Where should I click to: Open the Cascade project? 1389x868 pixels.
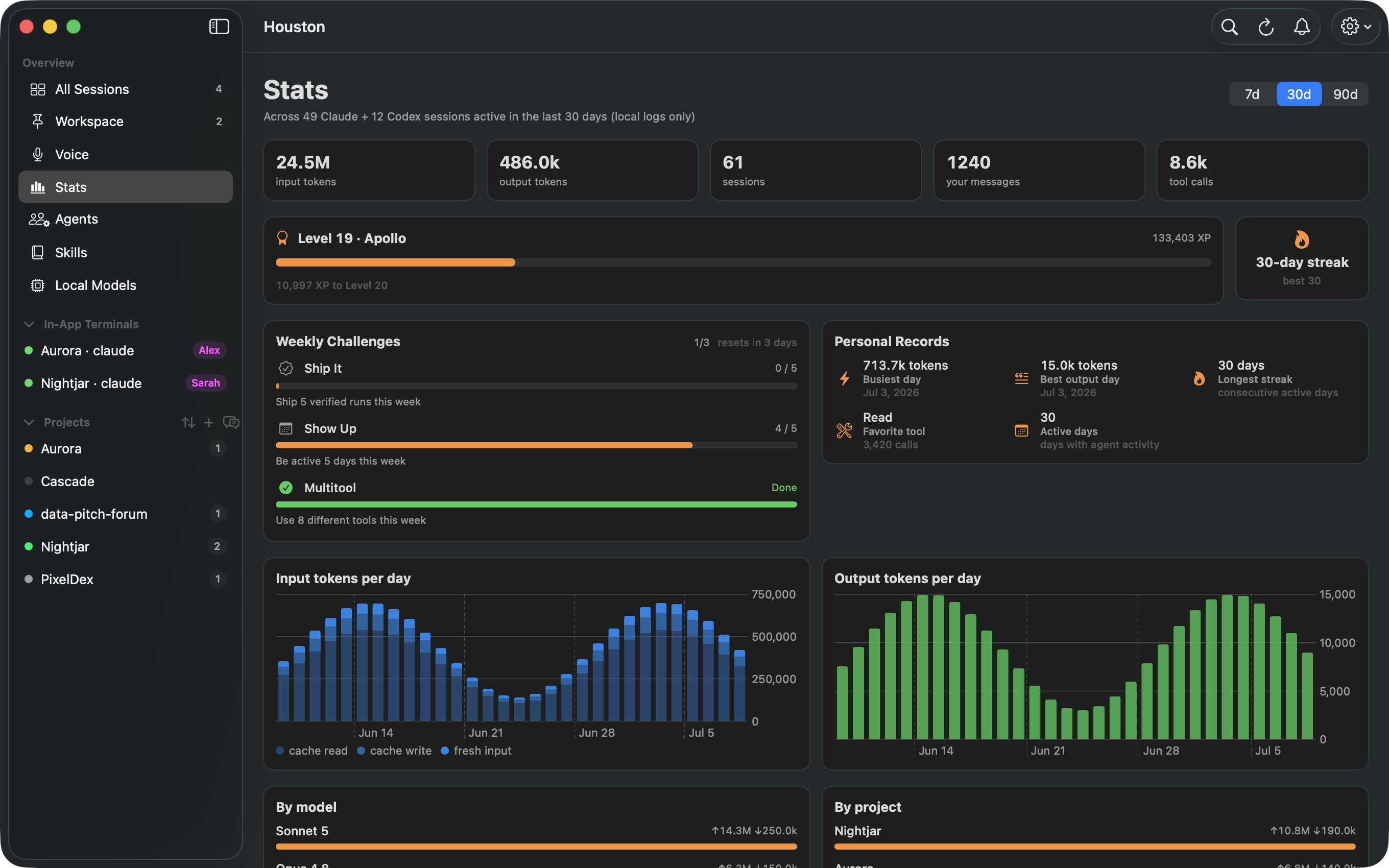[126, 481]
